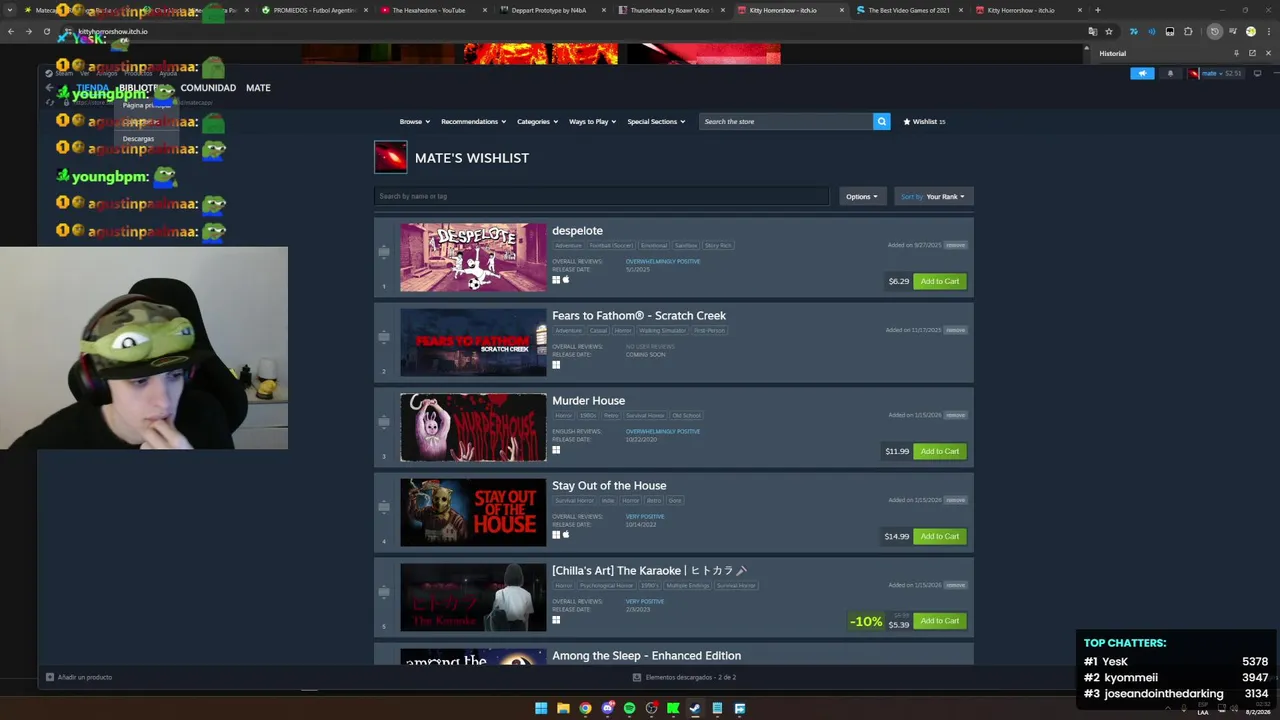Open The Karaoke game thumbnail
Viewport: 1280px width, 720px height.
point(473,597)
